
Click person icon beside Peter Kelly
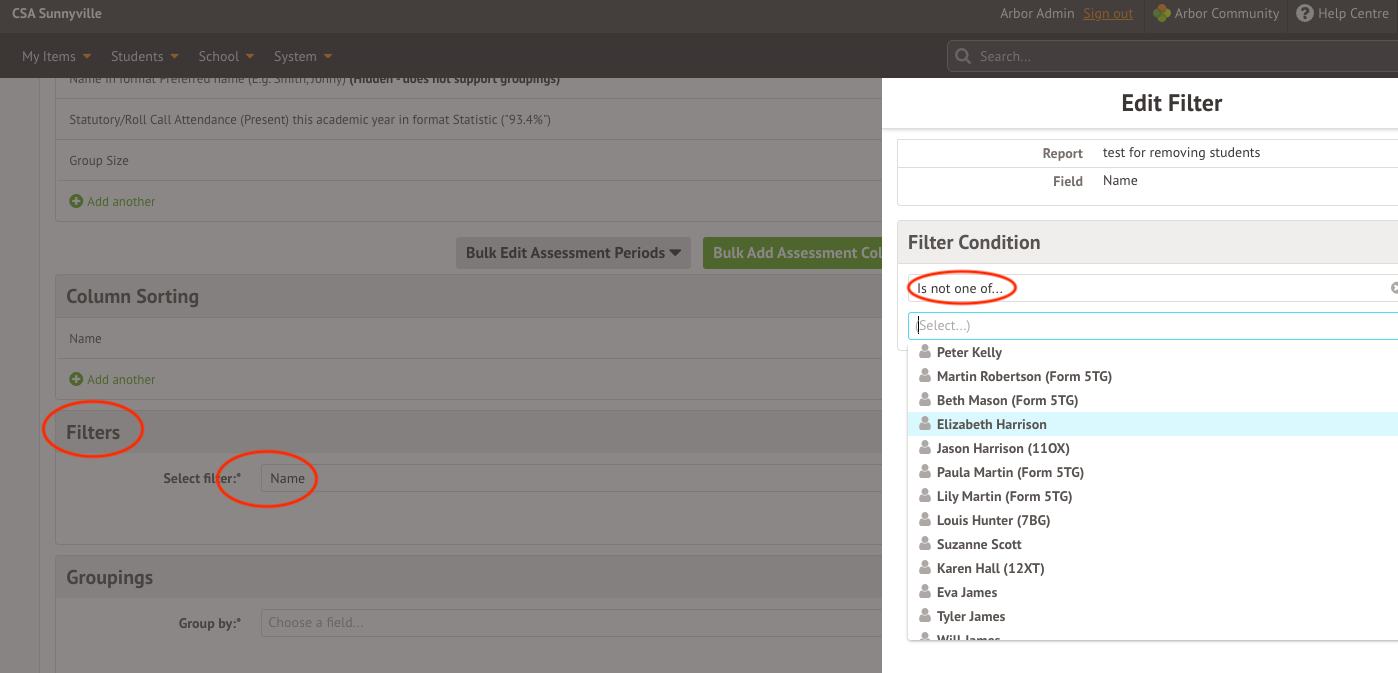(x=925, y=352)
